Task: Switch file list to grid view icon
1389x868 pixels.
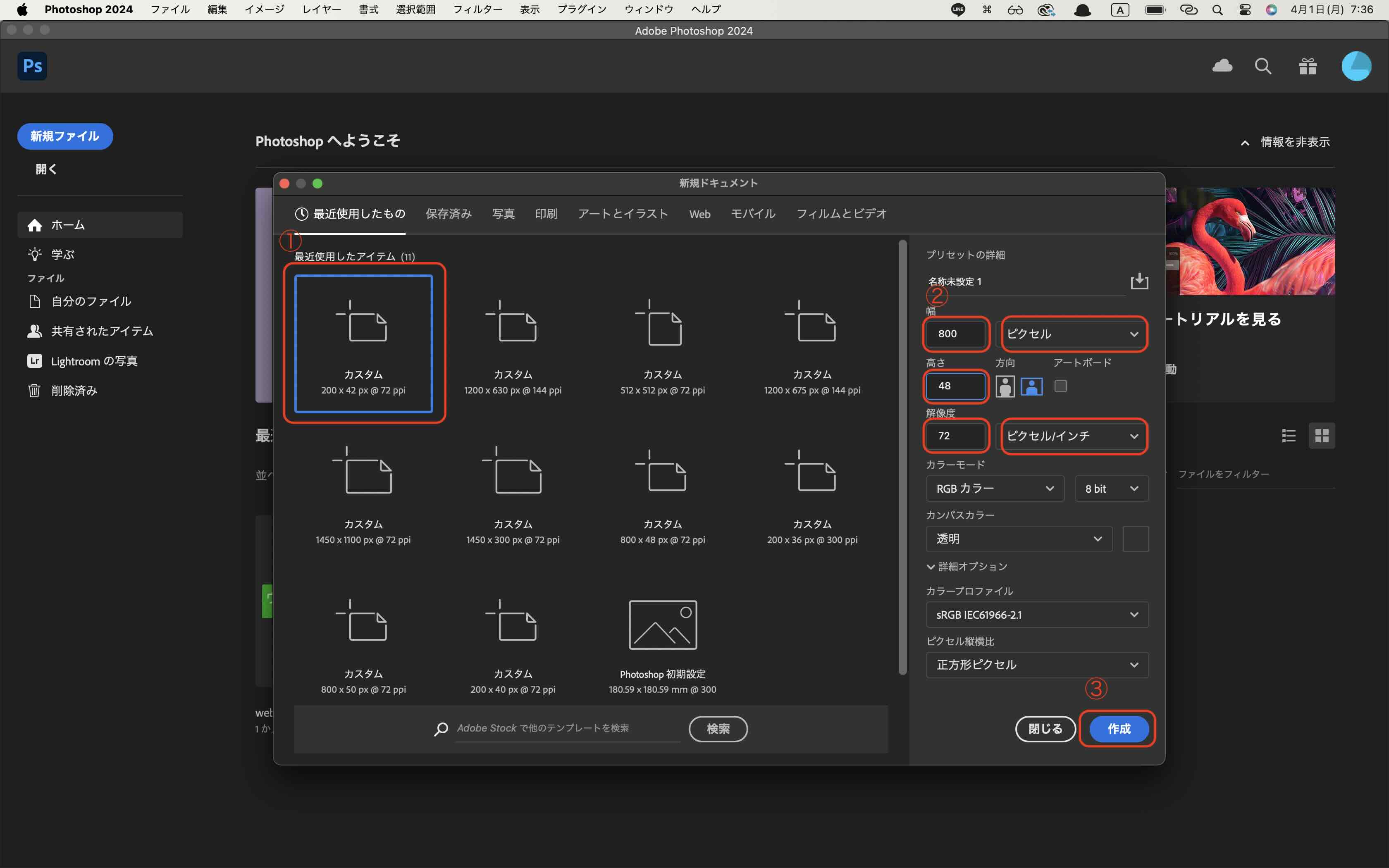Action: click(x=1322, y=436)
